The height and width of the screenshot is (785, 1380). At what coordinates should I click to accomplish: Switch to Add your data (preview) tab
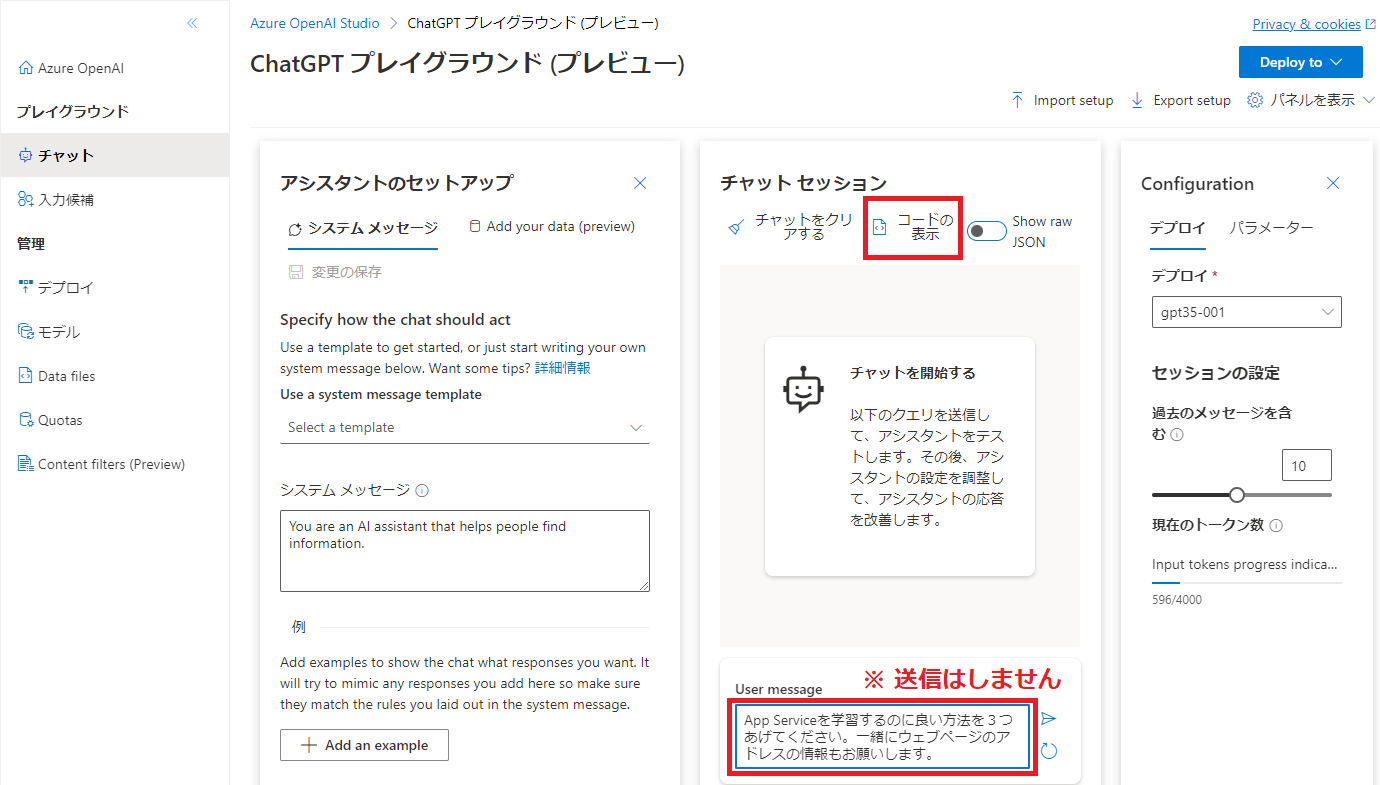552,226
